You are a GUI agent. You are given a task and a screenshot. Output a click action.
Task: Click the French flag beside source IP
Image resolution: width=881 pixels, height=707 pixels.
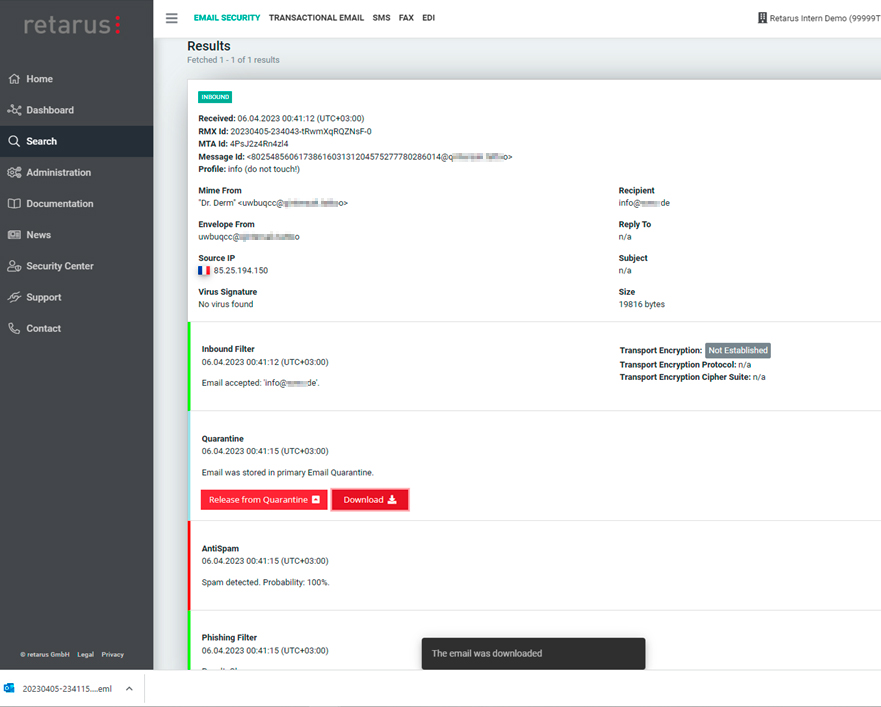[204, 271]
